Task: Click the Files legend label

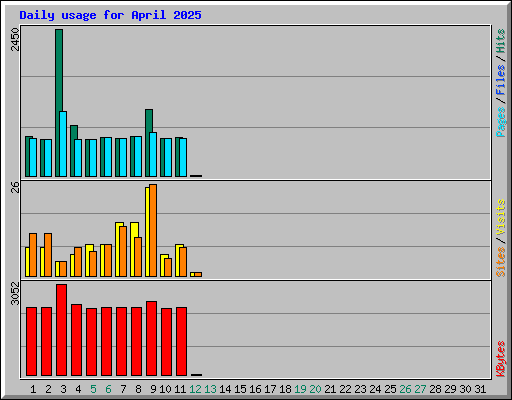Action: tap(501, 80)
